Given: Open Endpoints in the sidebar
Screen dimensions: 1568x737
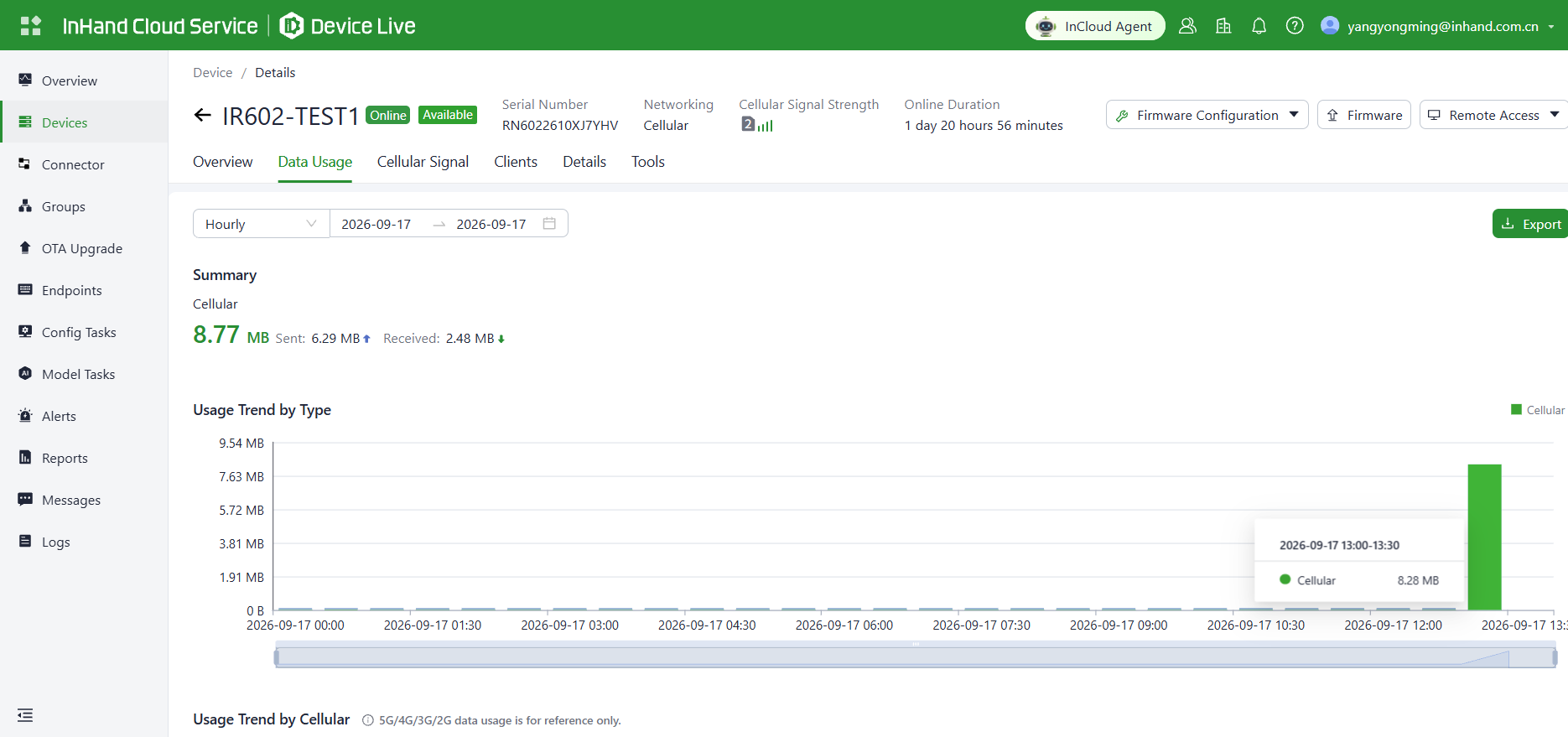Looking at the screenshot, I should point(84,290).
